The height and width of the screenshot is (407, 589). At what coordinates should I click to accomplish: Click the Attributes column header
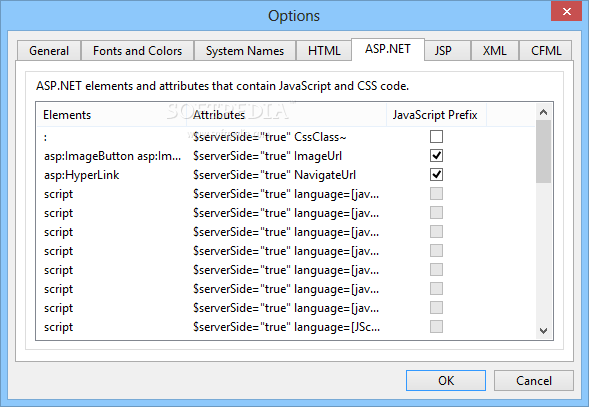[286, 115]
